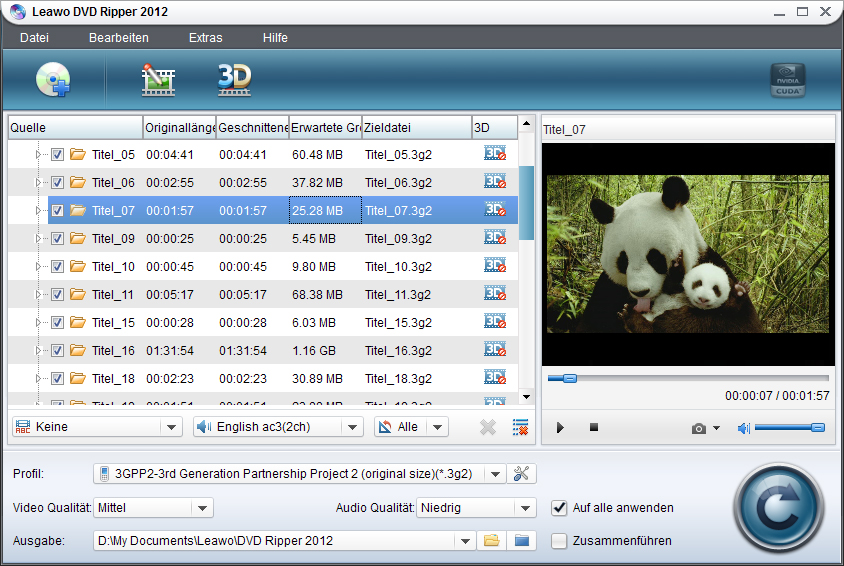Viewport: 844px width, 566px height.
Task: Open the Profil format dropdown
Action: click(x=299, y=474)
